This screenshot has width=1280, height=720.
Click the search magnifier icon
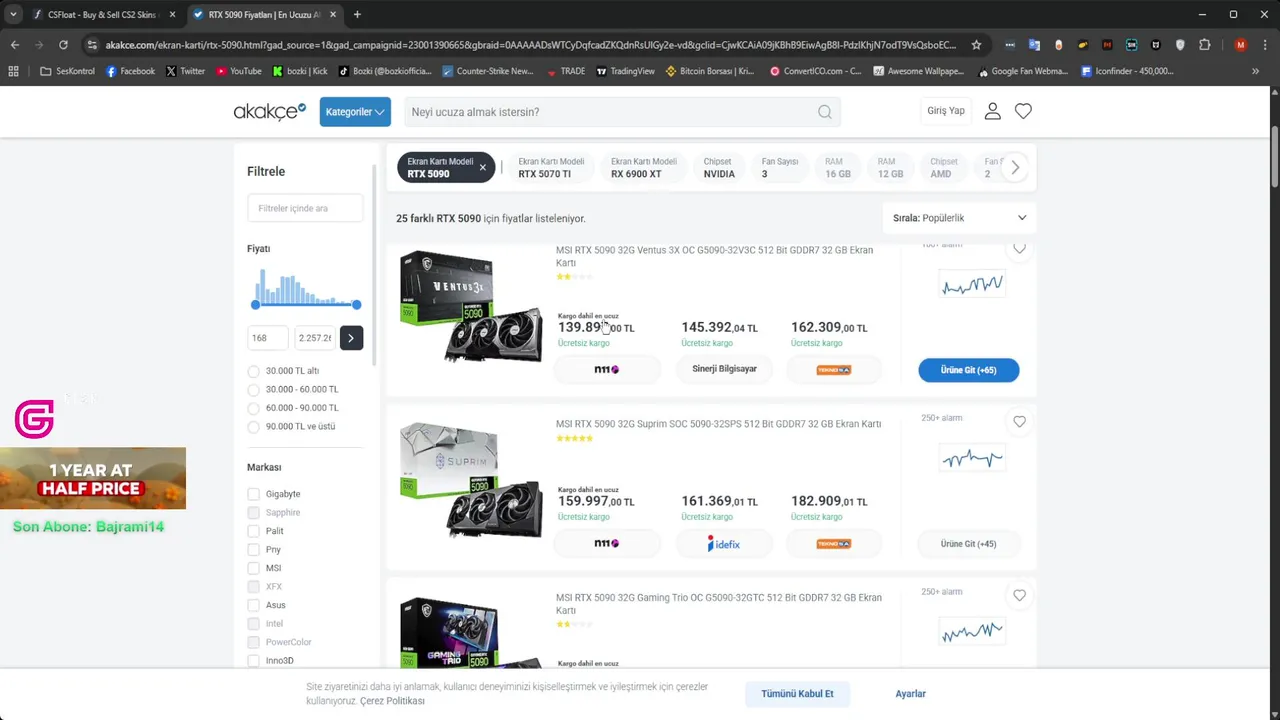coord(825,112)
